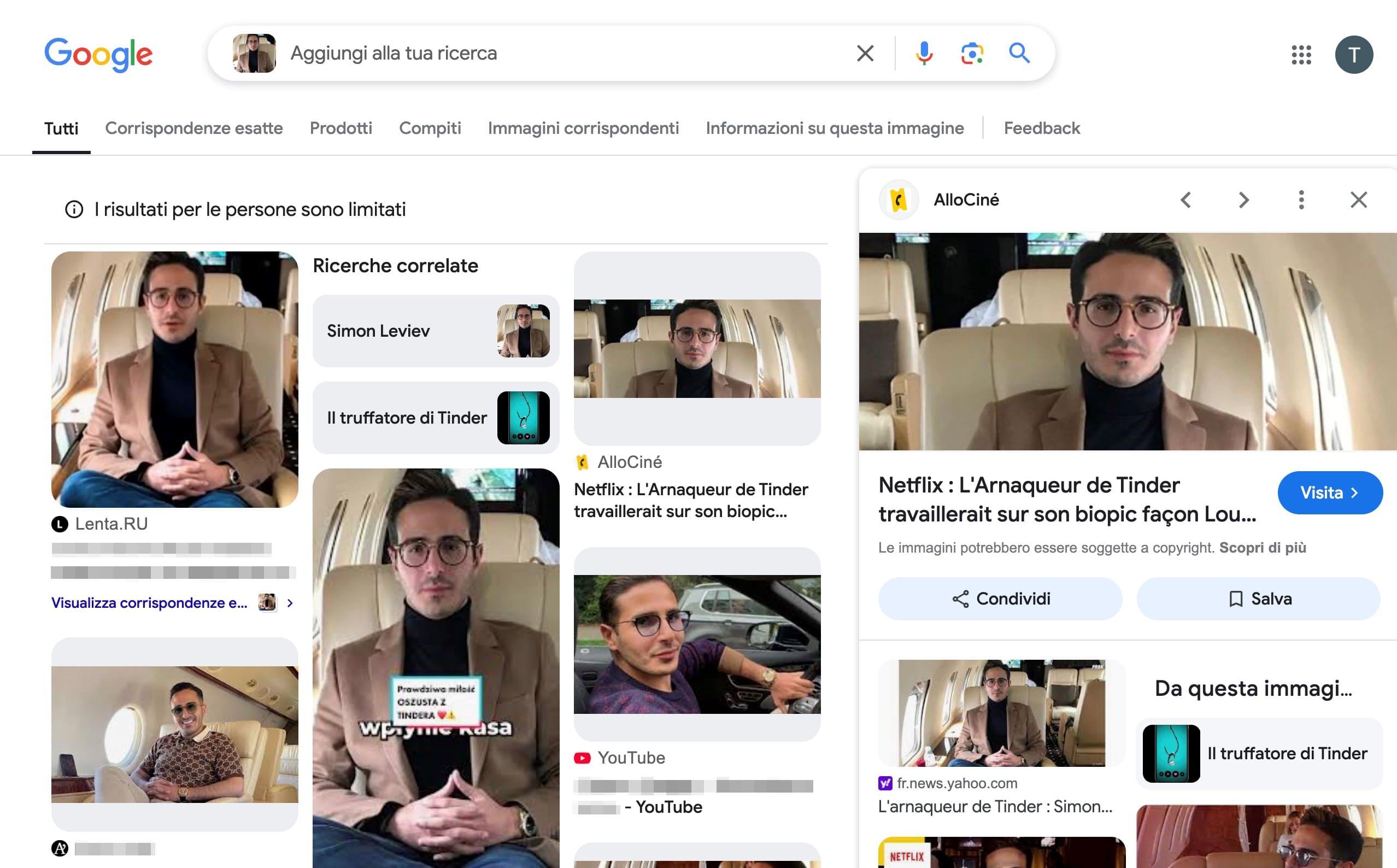This screenshot has height=868, width=1397.
Task: Open the fr.news.yahoo.com thumbnail
Action: pyautogui.click(x=1001, y=713)
